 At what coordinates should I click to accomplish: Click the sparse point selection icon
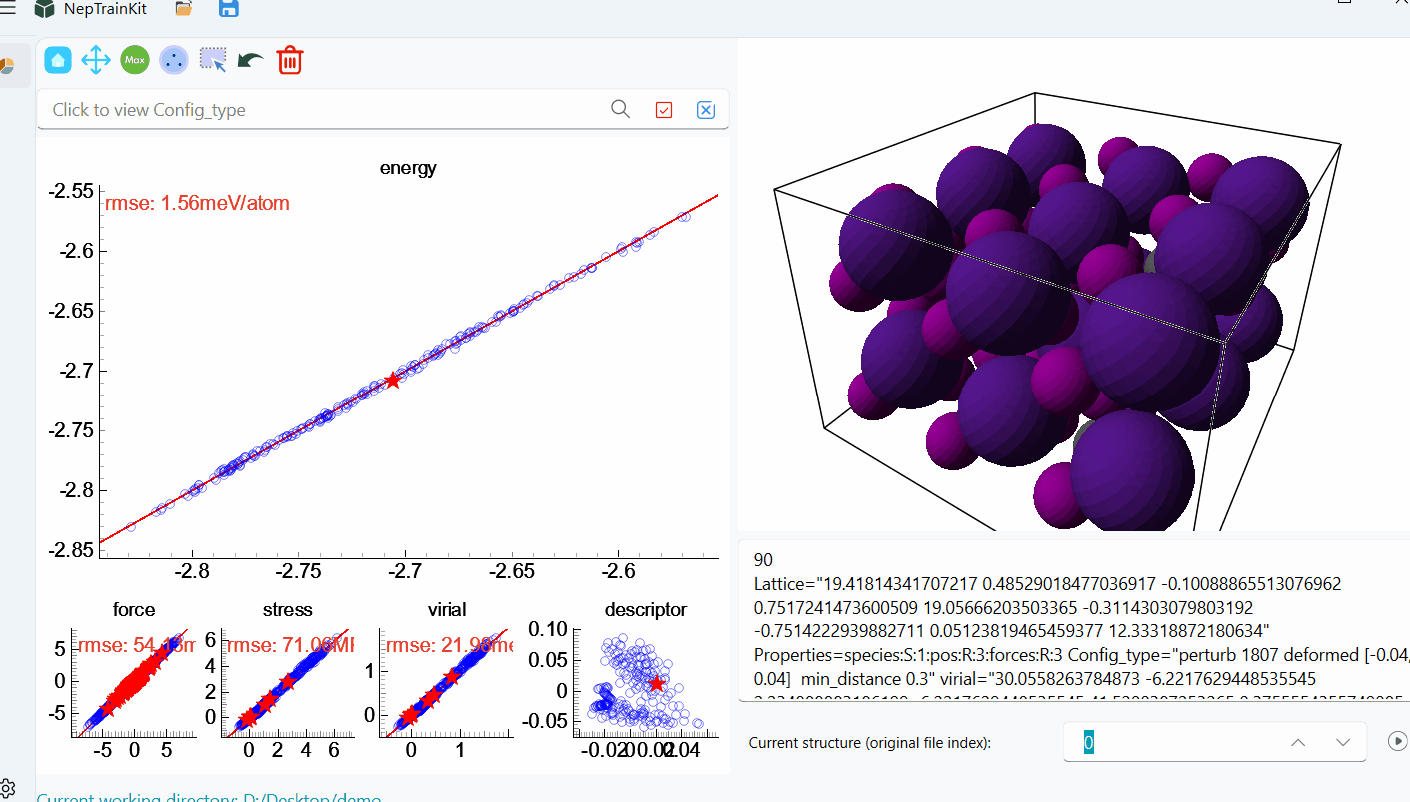pos(174,60)
